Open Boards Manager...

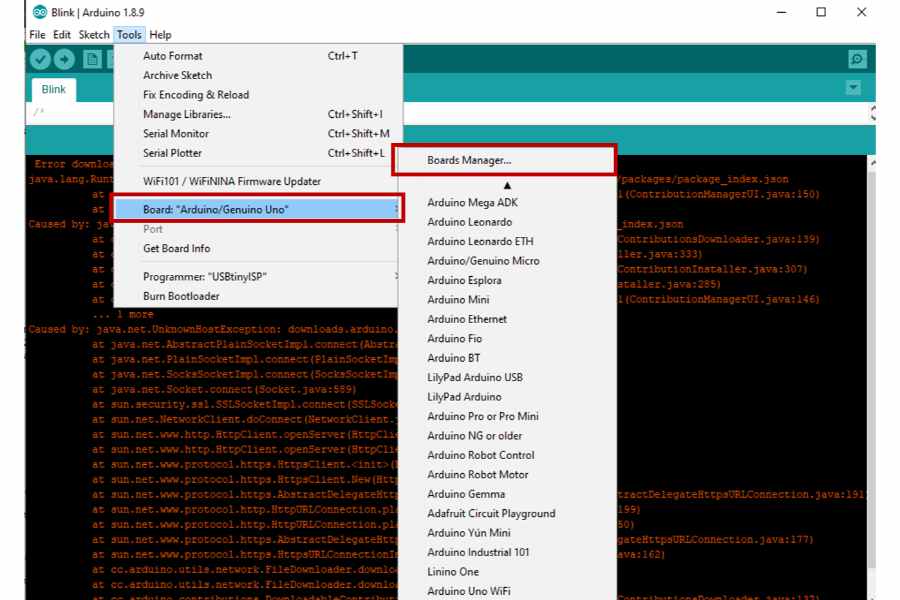point(505,160)
